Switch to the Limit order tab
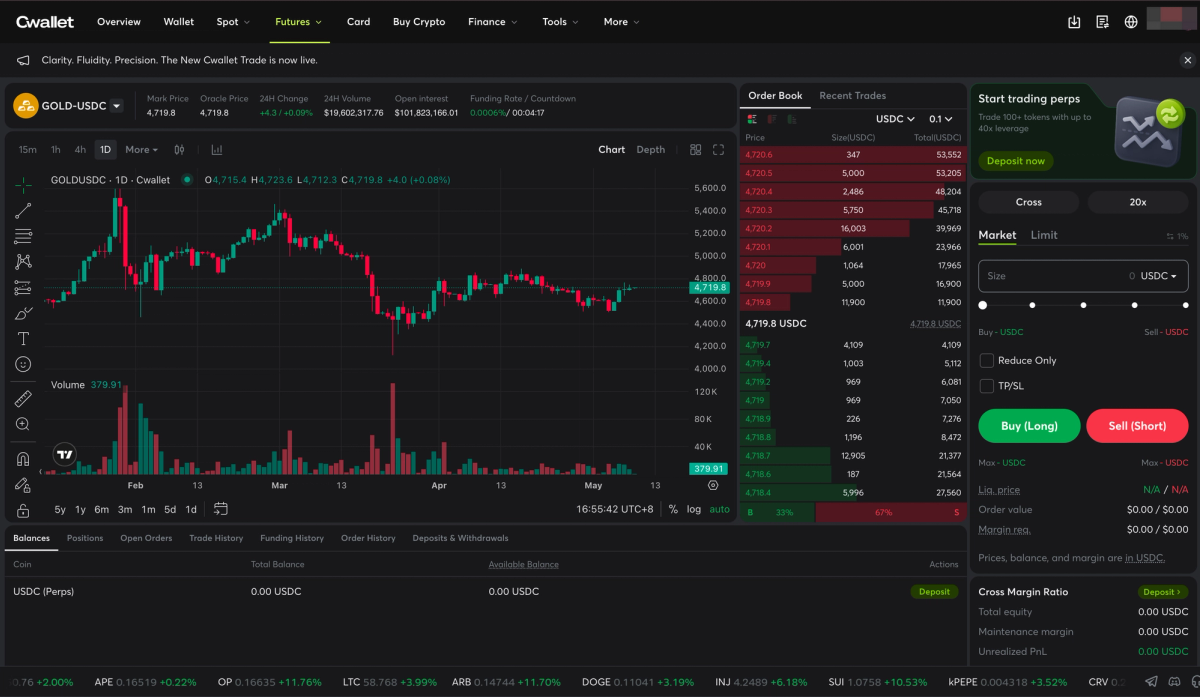Screen dimensions: 1200x697 (x=1044, y=235)
